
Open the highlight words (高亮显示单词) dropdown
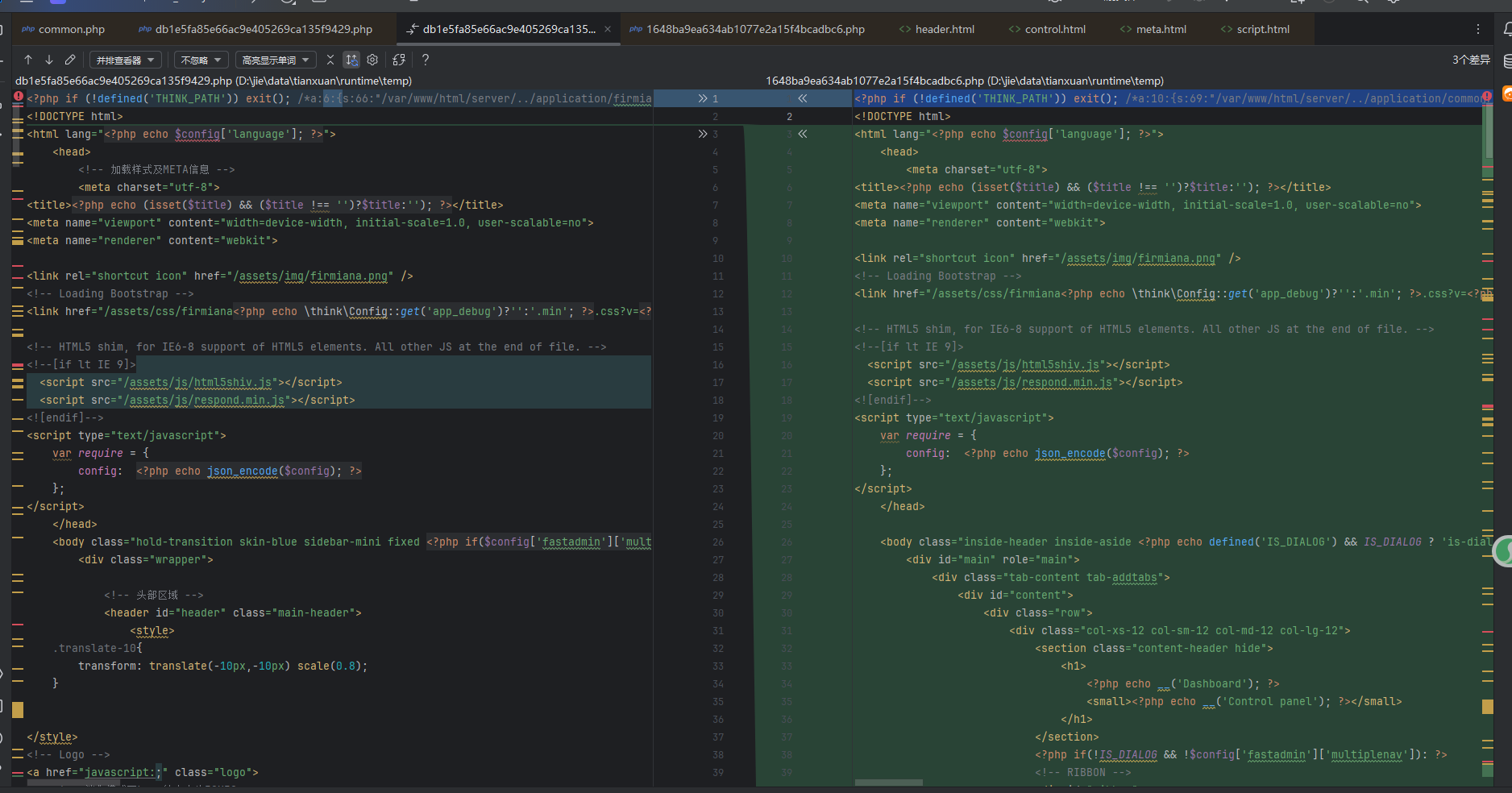pos(276,60)
